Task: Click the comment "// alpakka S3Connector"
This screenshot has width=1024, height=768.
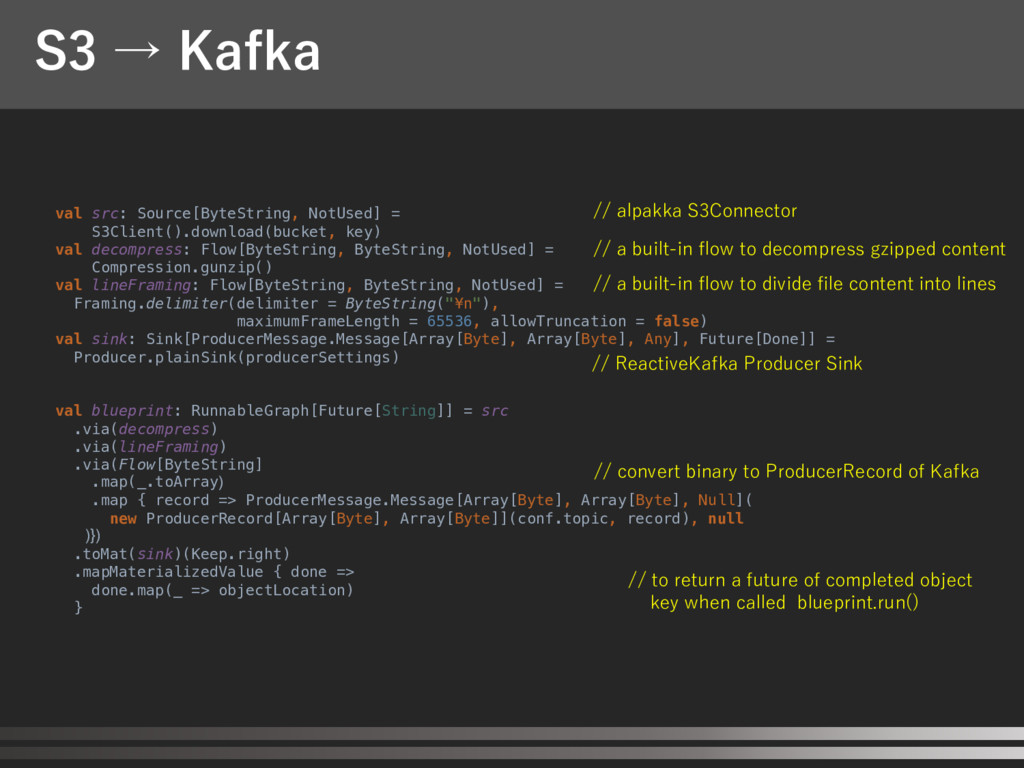Action: point(695,211)
